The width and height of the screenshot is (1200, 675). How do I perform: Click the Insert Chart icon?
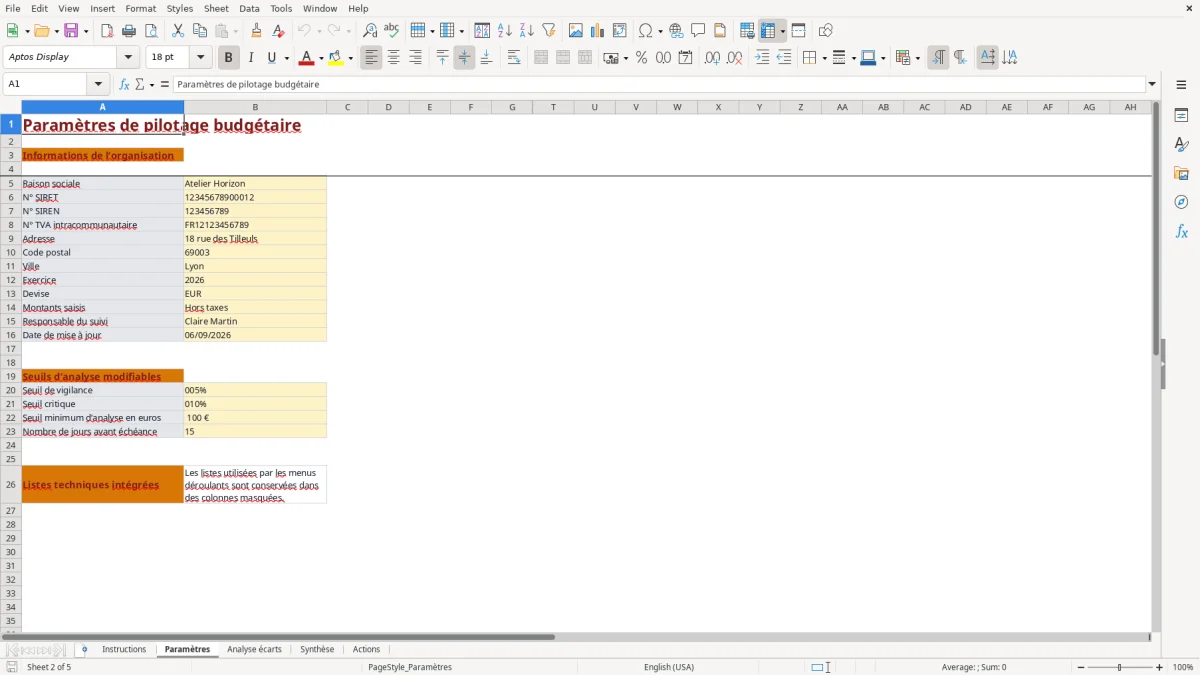598,31
